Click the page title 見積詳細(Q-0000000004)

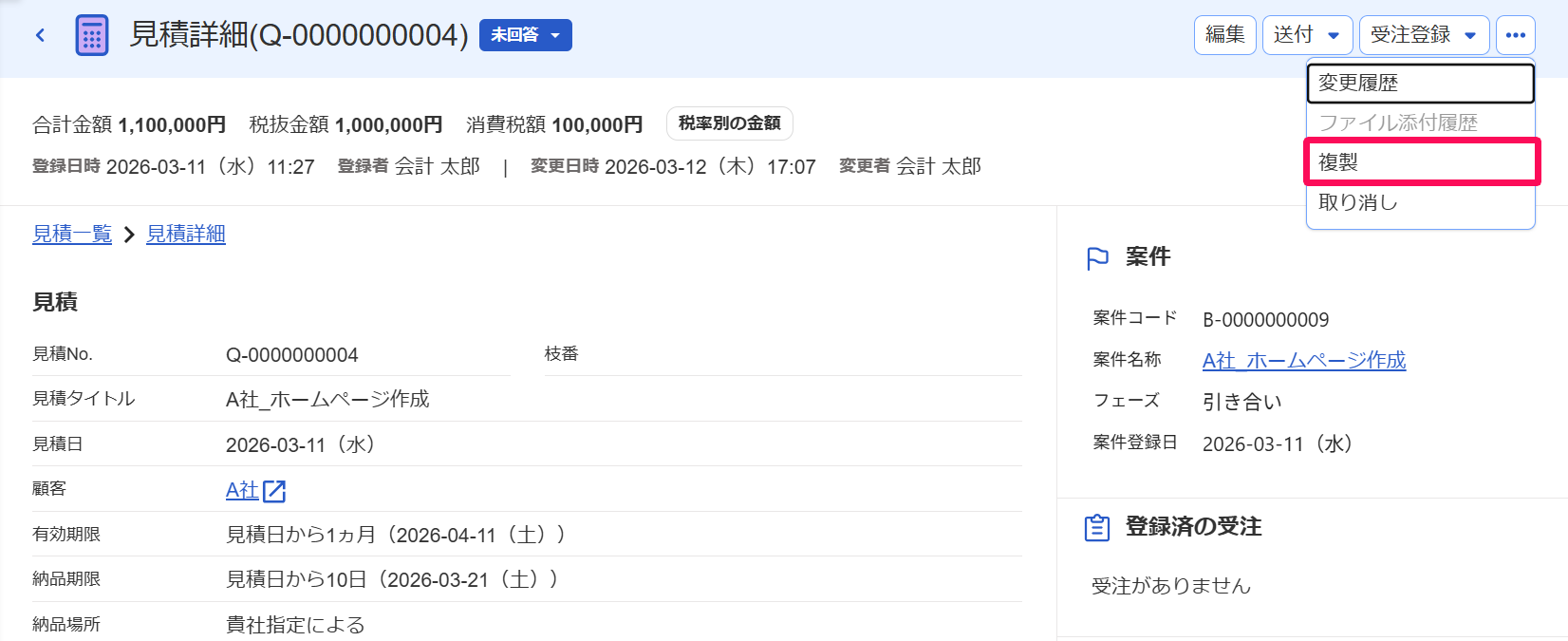point(299,35)
